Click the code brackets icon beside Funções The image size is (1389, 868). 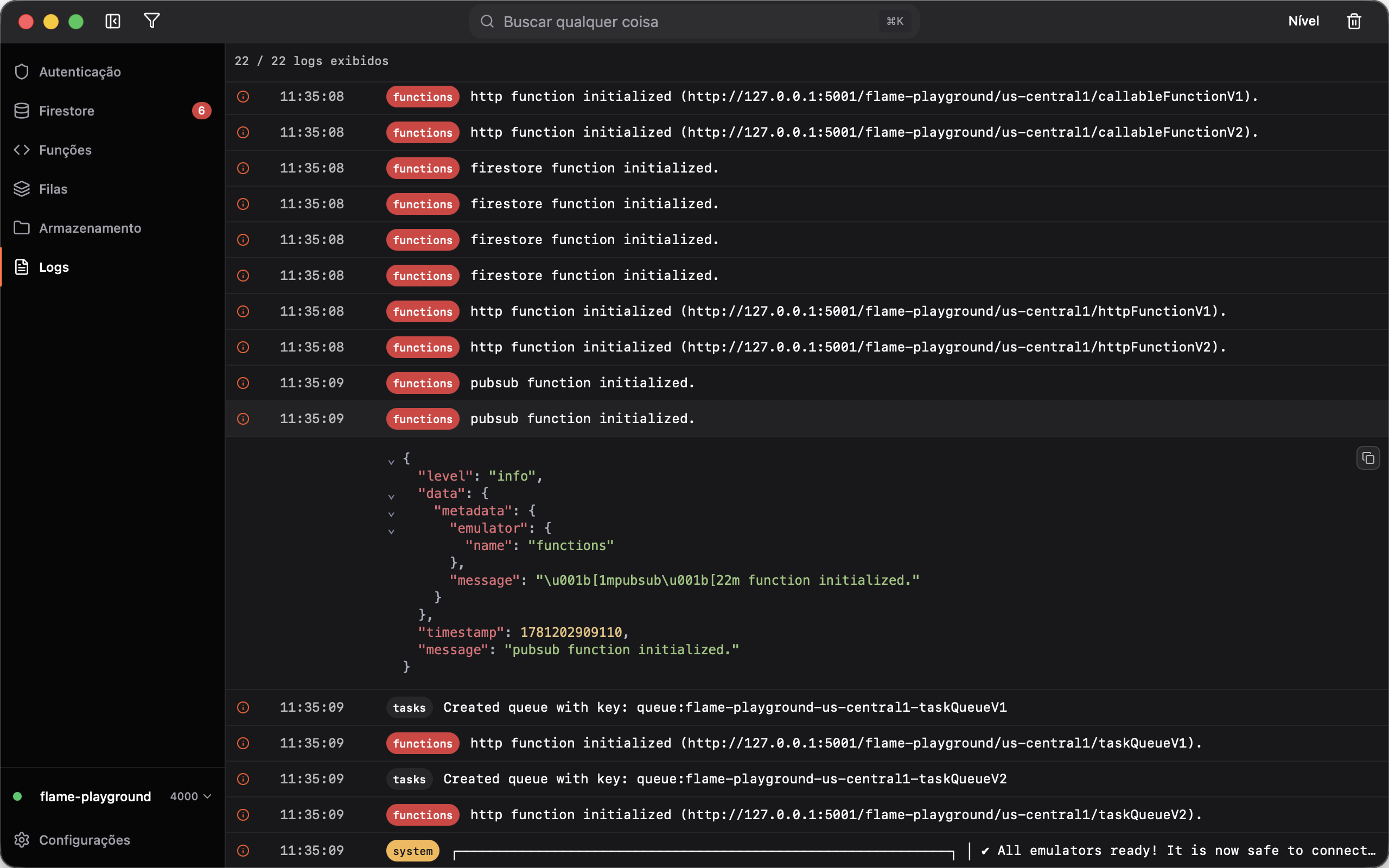pyautogui.click(x=22, y=150)
